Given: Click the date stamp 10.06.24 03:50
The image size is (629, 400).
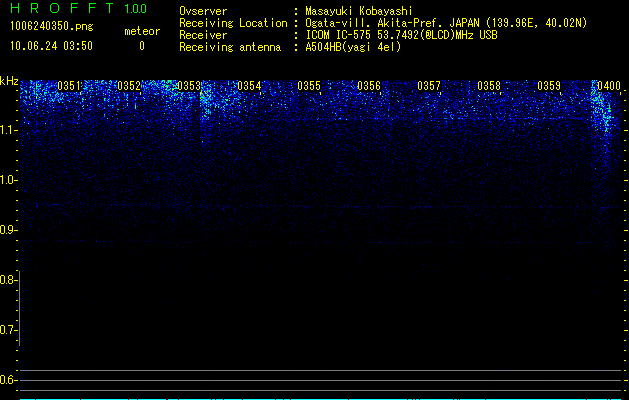Looking at the screenshot, I should tap(51, 46).
